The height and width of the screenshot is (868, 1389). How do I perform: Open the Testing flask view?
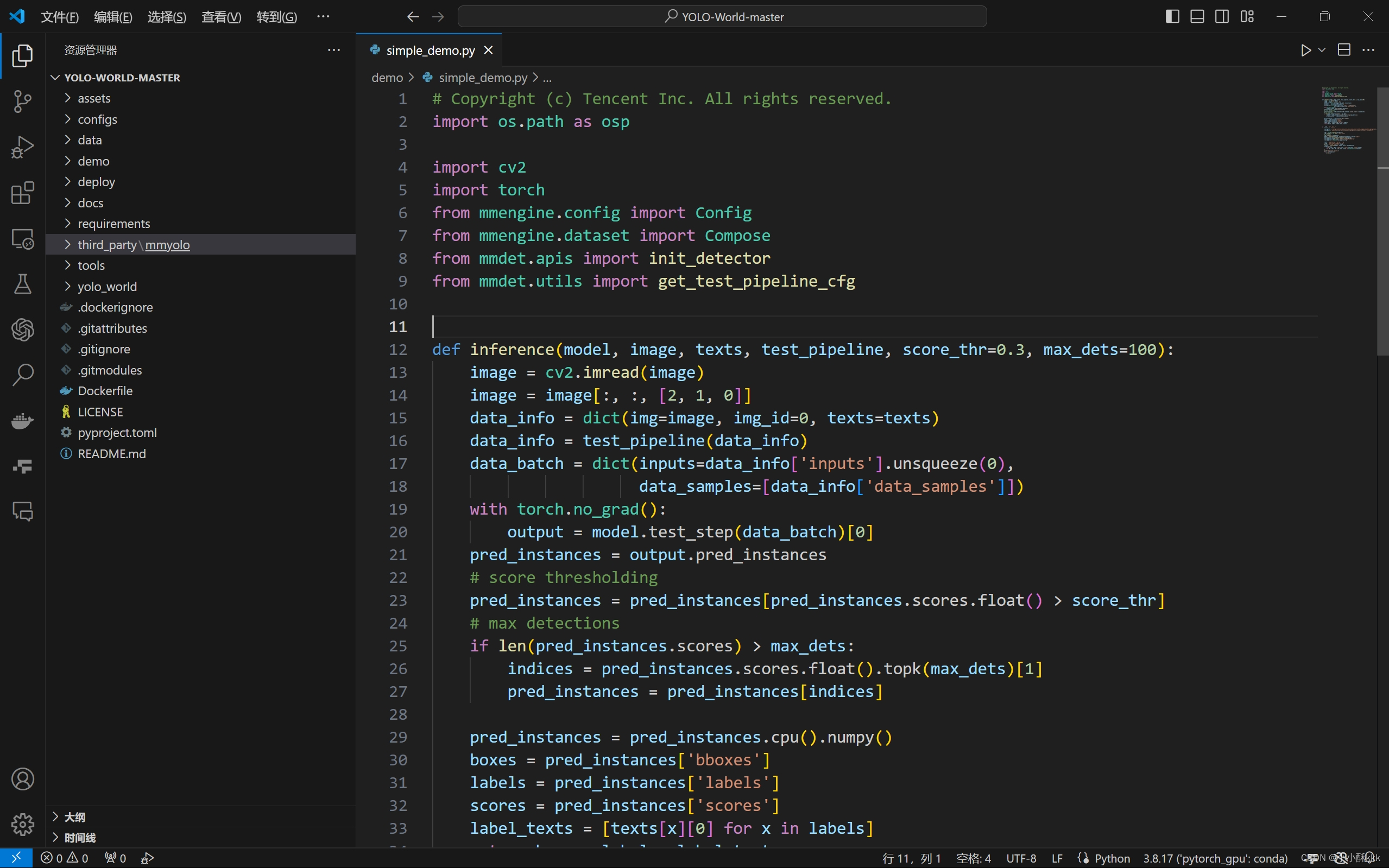point(22,284)
